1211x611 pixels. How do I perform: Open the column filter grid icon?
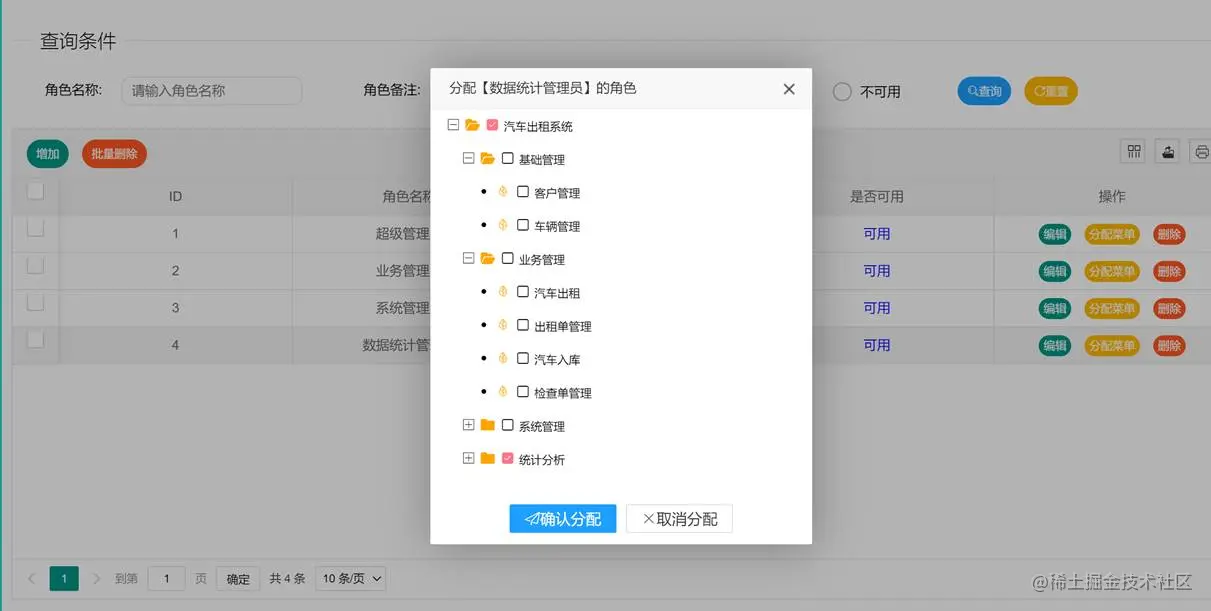1134,151
